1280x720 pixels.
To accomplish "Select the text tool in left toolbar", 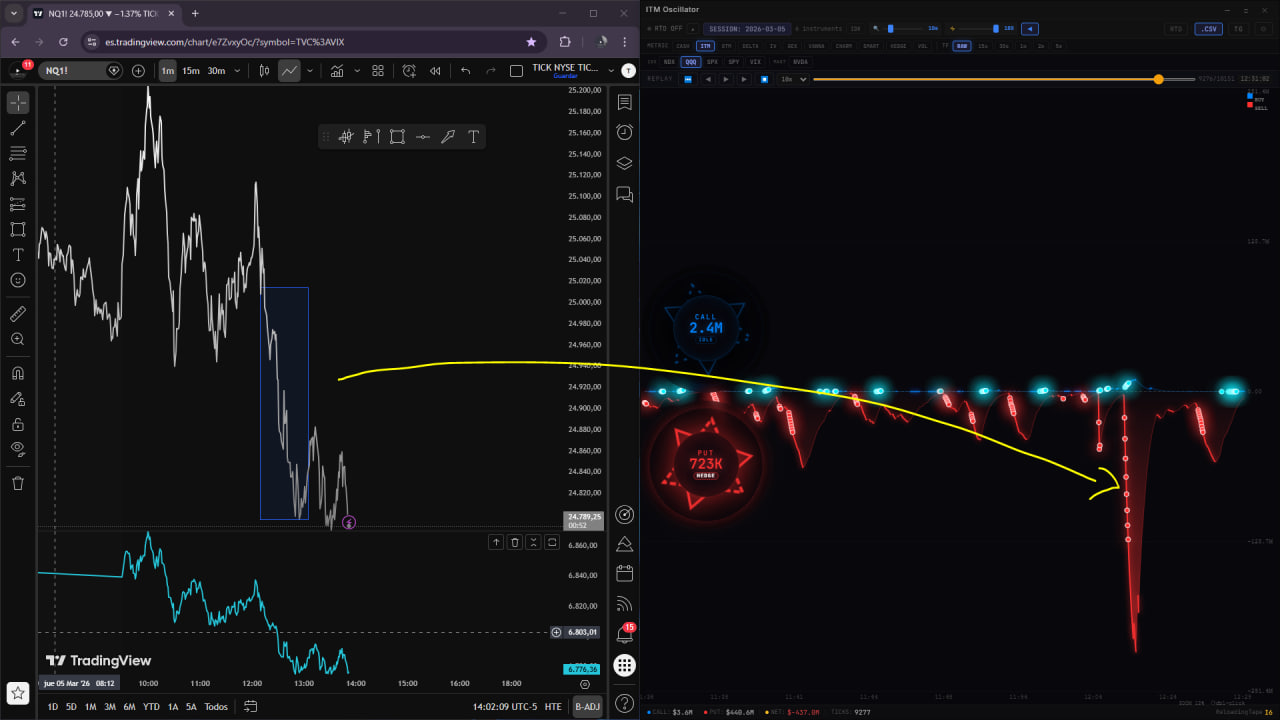I will pyautogui.click(x=18, y=255).
